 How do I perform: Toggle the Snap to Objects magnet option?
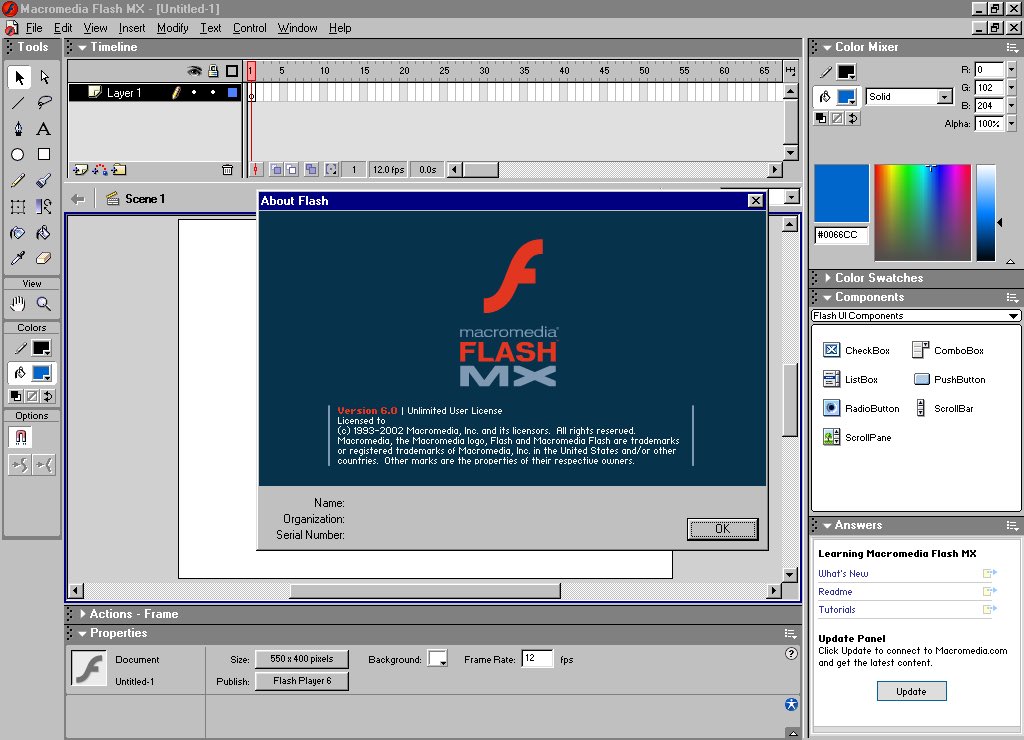(20, 437)
